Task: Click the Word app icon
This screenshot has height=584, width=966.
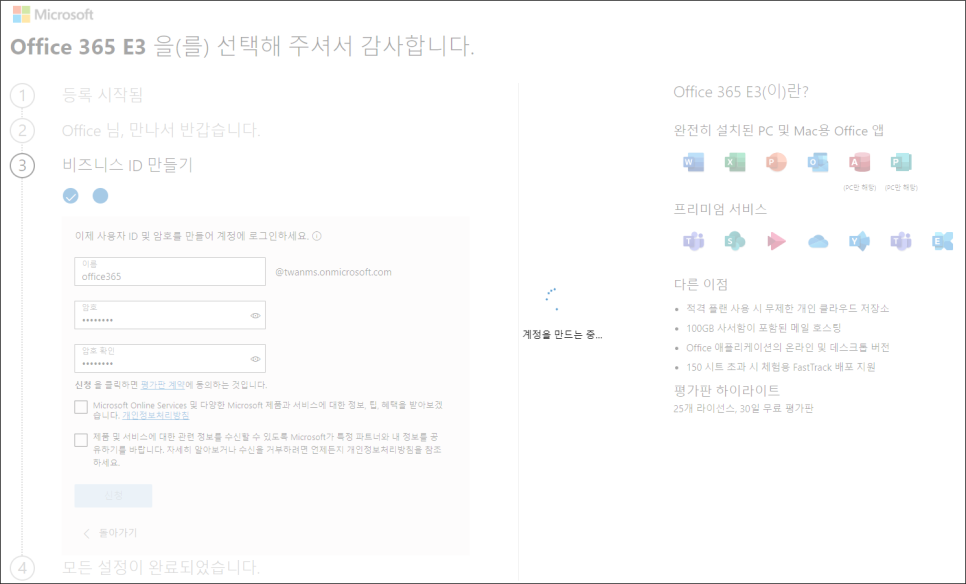Action: (694, 163)
